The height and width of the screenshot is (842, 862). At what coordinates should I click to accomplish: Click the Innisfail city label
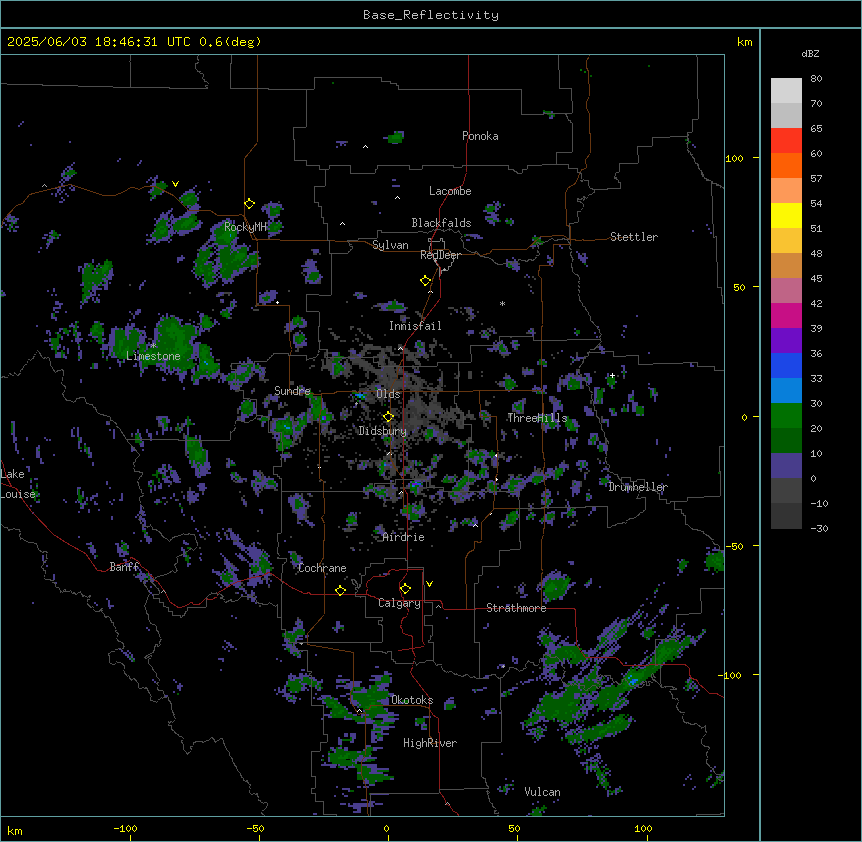pyautogui.click(x=415, y=326)
